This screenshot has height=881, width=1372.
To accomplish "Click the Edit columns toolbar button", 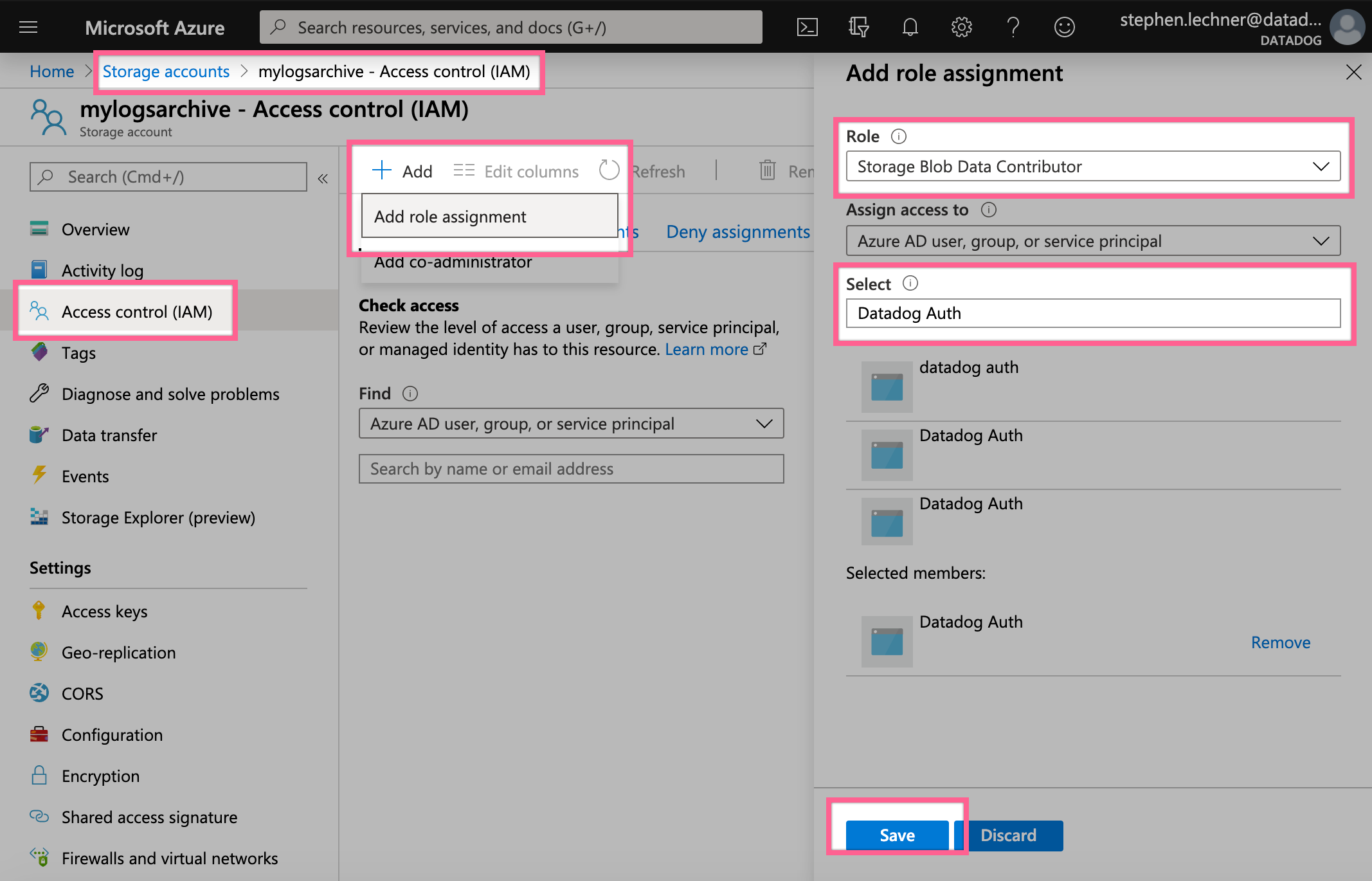I will click(516, 171).
